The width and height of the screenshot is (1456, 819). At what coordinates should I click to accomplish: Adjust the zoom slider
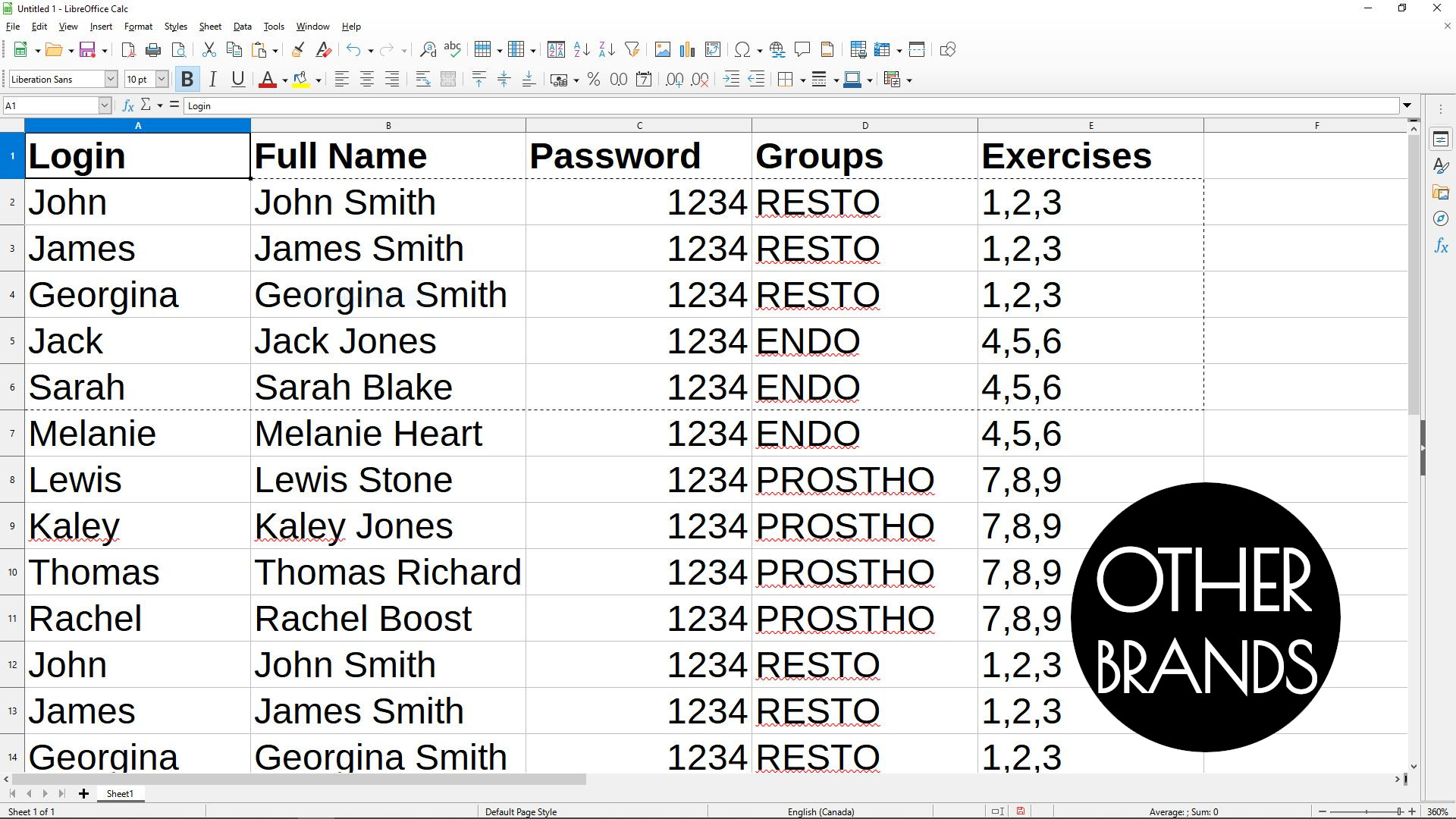[x=1400, y=811]
